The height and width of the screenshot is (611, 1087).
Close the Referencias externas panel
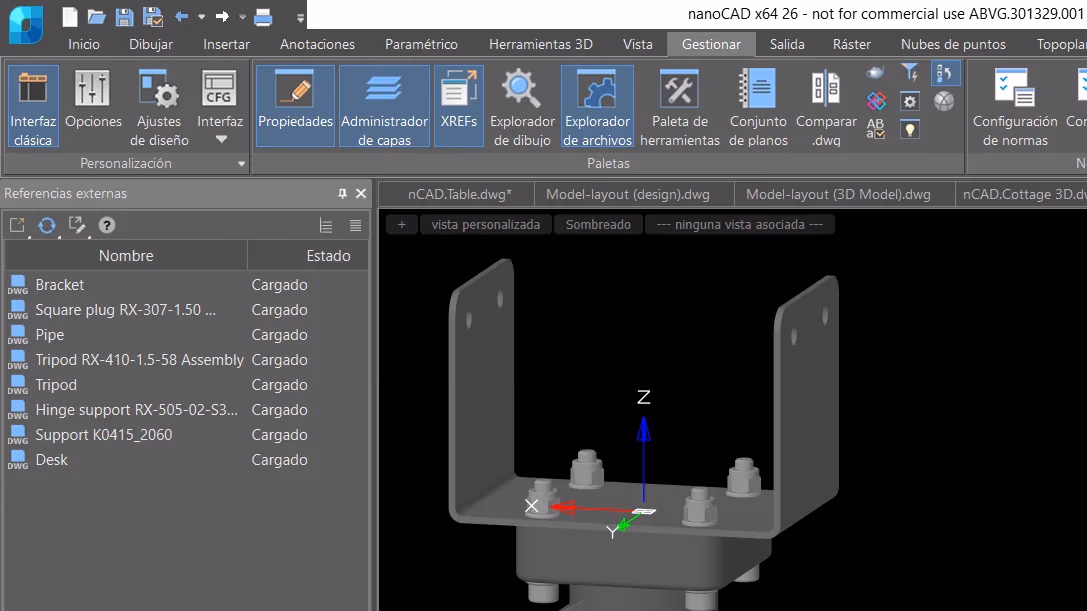click(361, 193)
